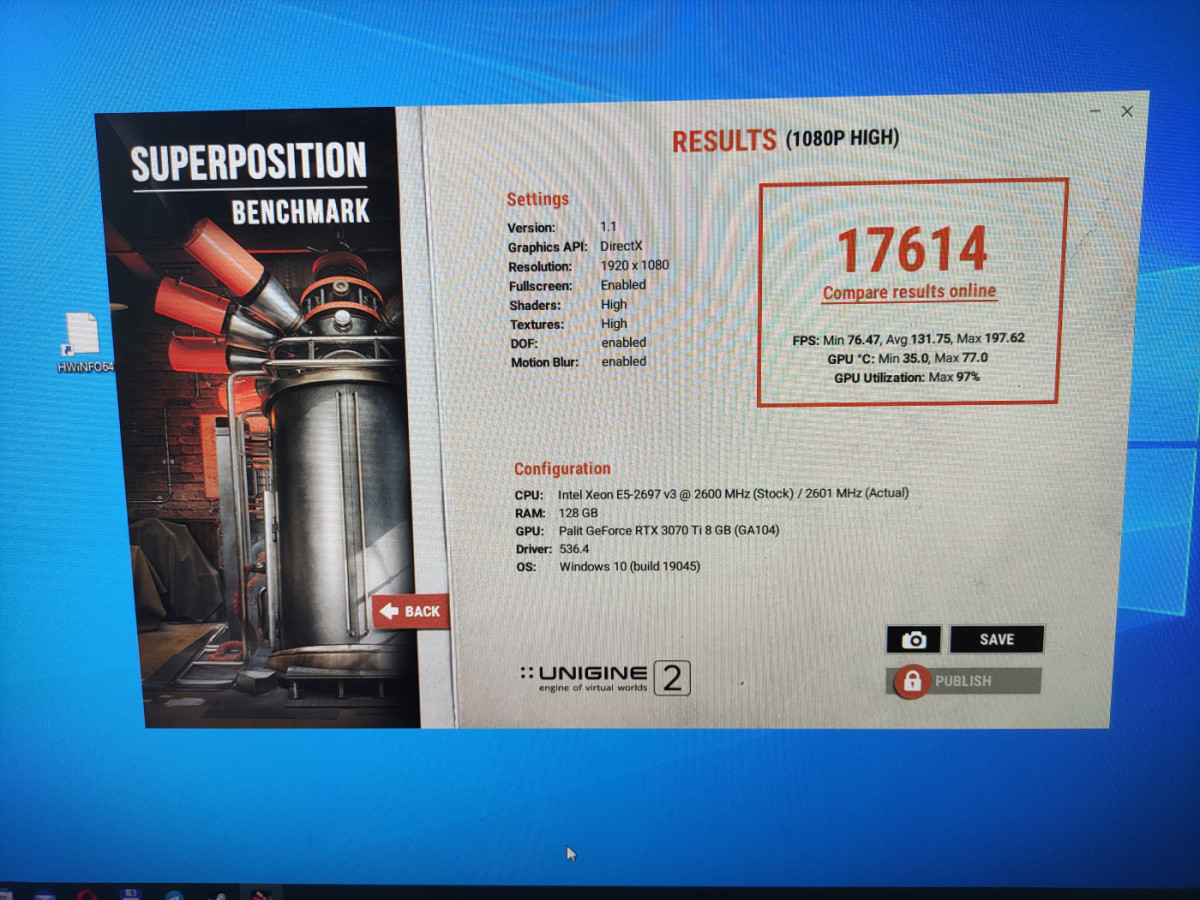Click the Steam icon in the taskbar
Viewport: 1200px width, 900px height.
coord(217,894)
